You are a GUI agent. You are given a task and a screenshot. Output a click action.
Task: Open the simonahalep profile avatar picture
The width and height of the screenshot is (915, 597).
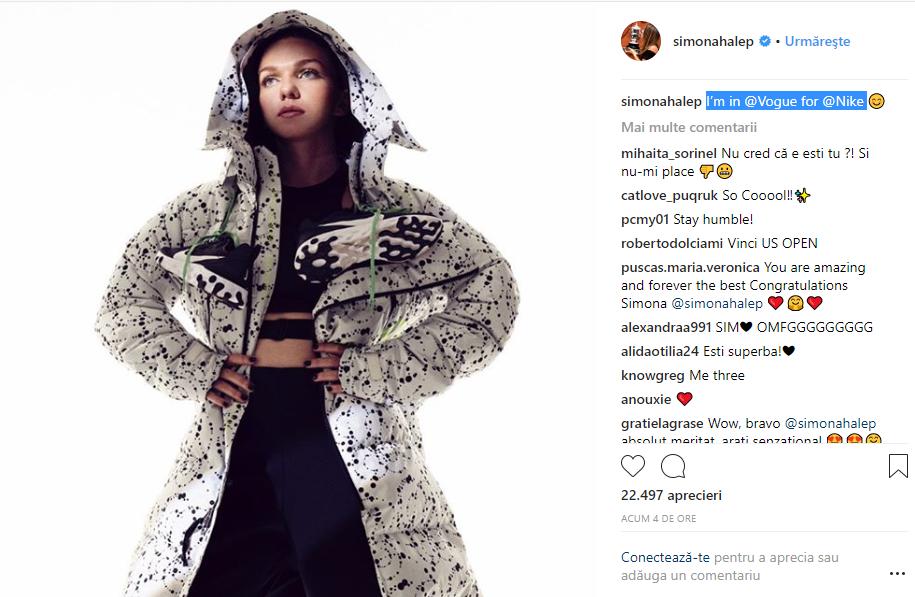click(641, 41)
